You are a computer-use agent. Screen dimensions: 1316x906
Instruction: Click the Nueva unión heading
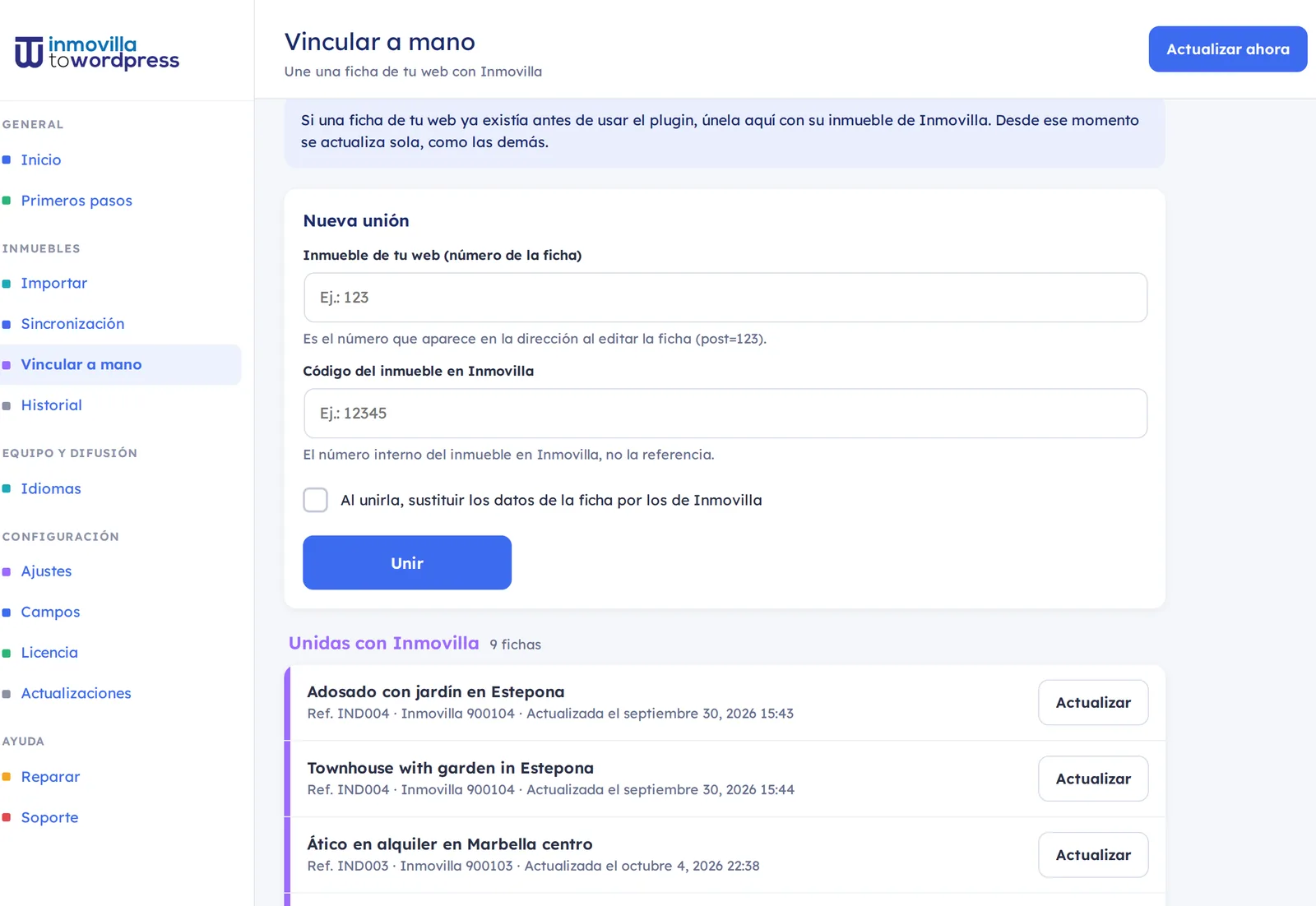click(x=356, y=220)
